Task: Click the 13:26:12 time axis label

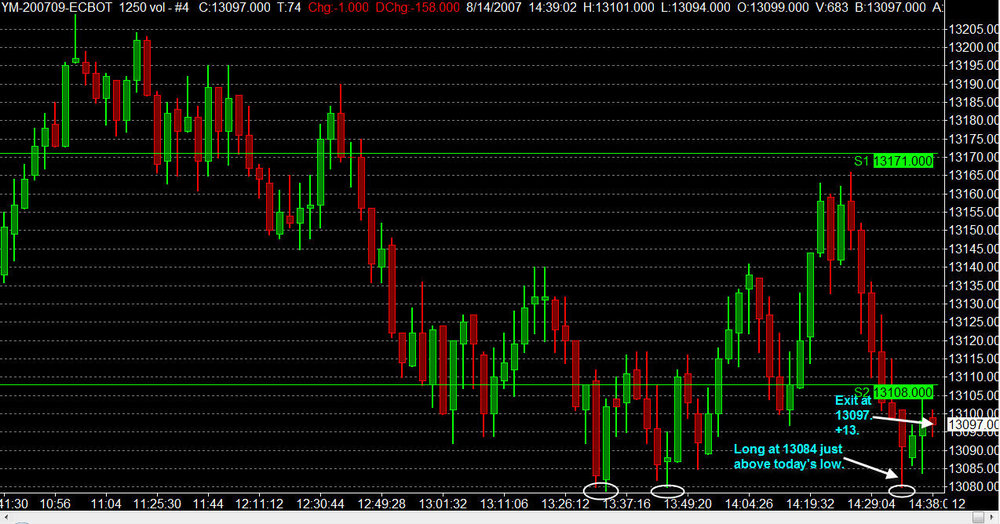Action: (565, 504)
